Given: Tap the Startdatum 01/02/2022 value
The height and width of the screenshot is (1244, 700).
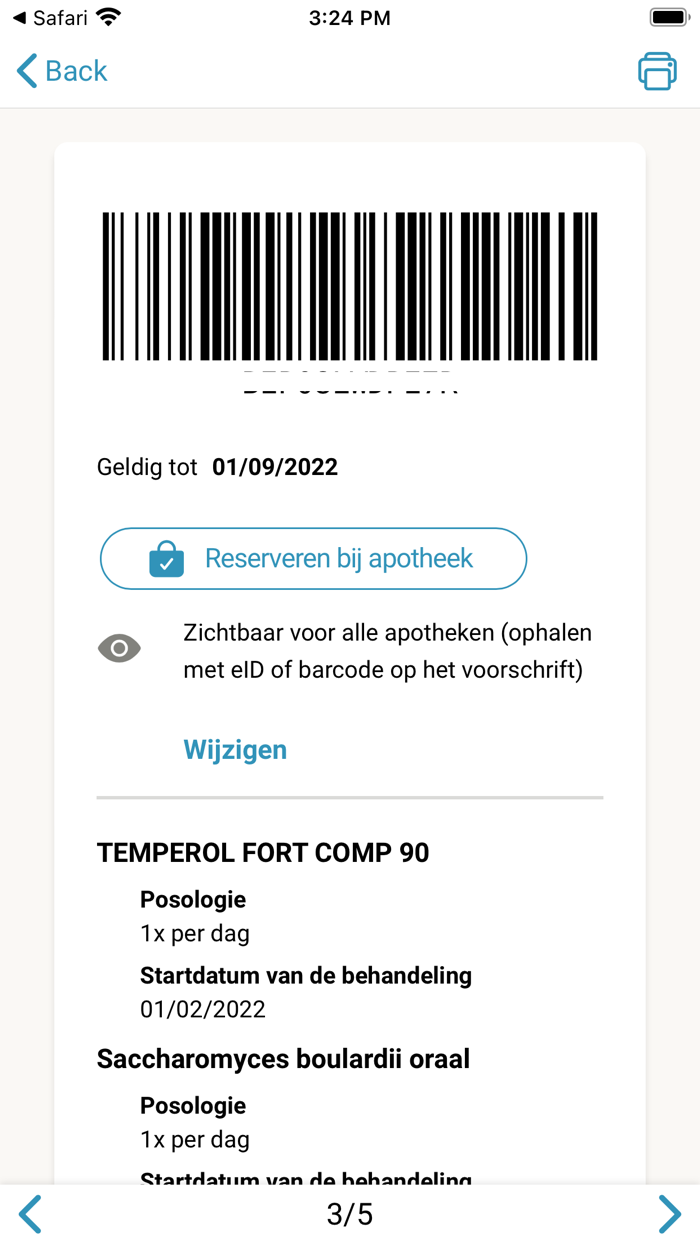Looking at the screenshot, I should pyautogui.click(x=203, y=1008).
